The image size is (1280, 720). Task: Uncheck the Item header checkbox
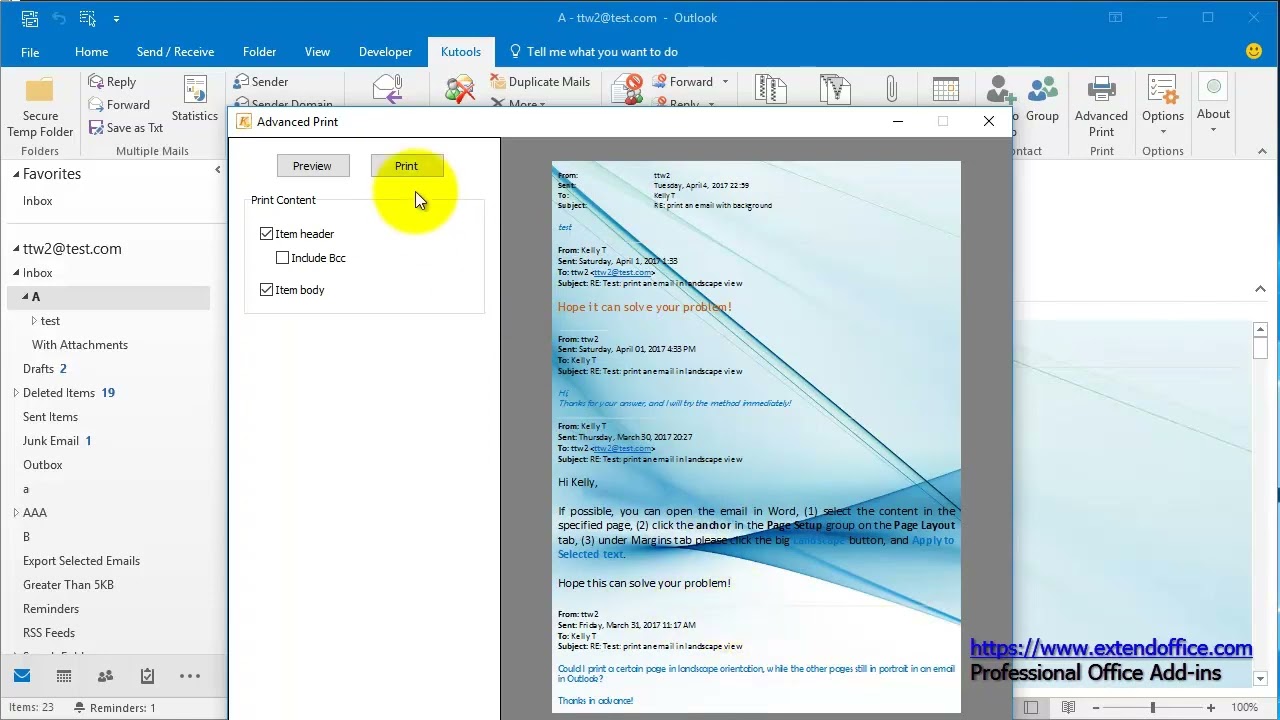pyautogui.click(x=266, y=233)
